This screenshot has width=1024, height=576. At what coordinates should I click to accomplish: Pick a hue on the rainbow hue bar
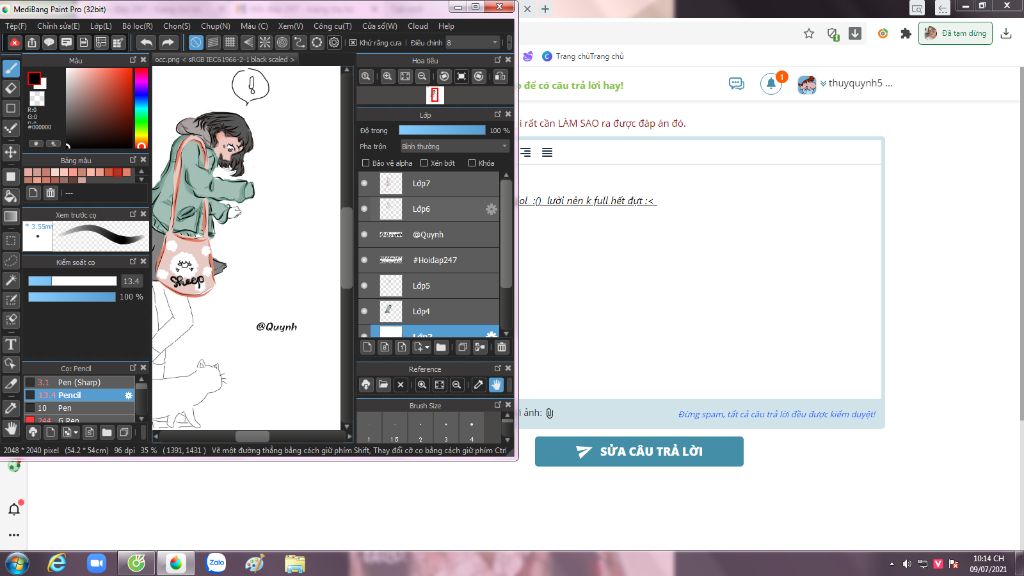[141, 108]
